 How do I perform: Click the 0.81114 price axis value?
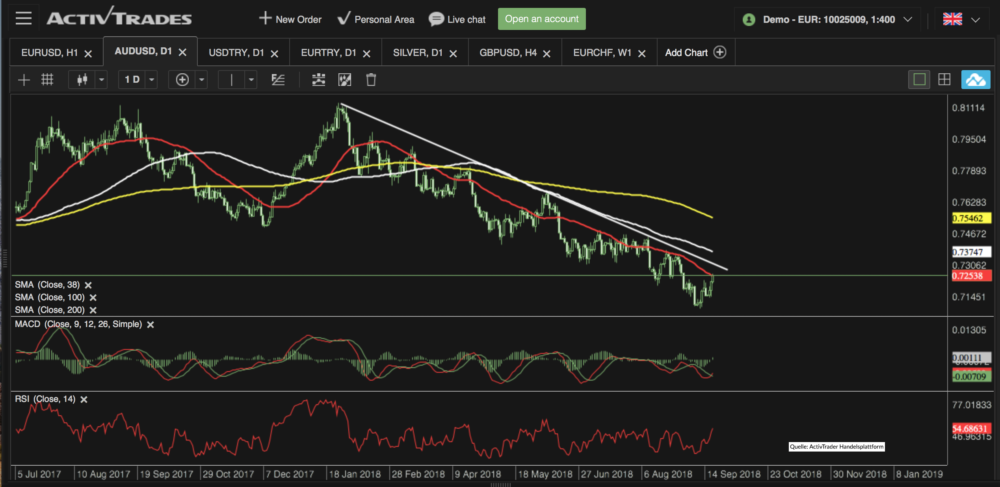(x=968, y=108)
